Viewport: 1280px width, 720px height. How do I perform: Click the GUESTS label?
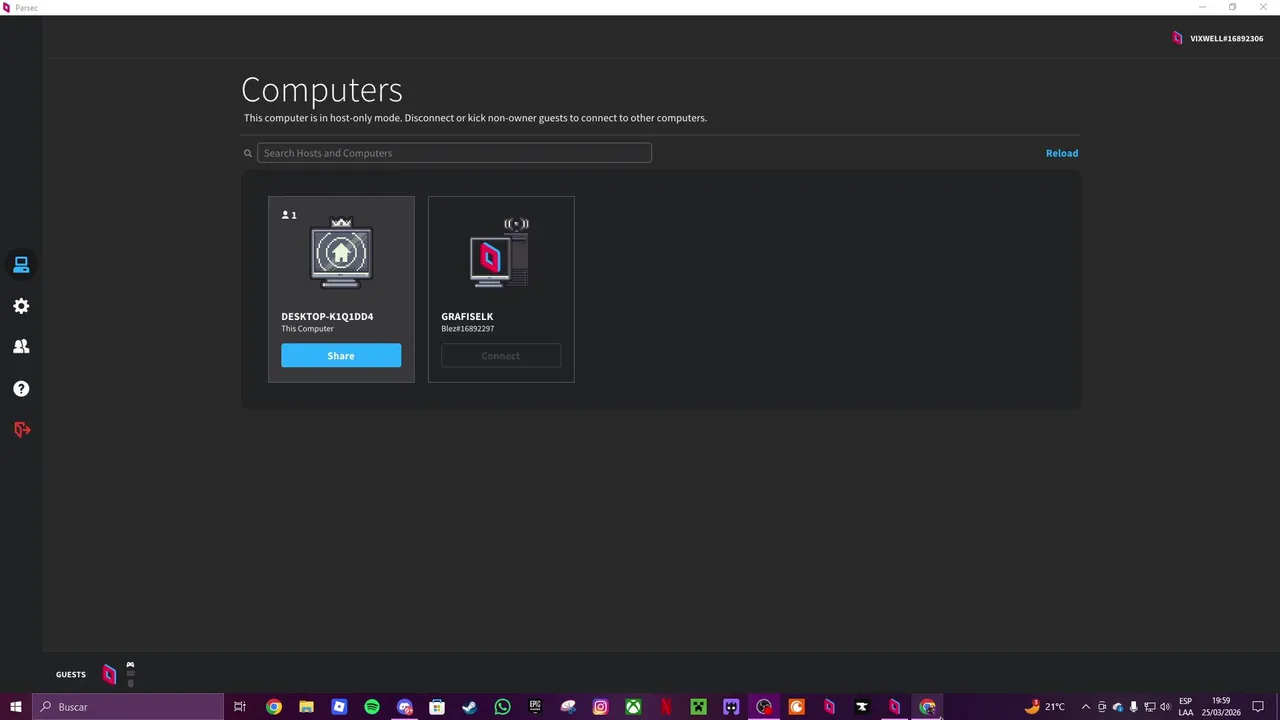(x=71, y=675)
